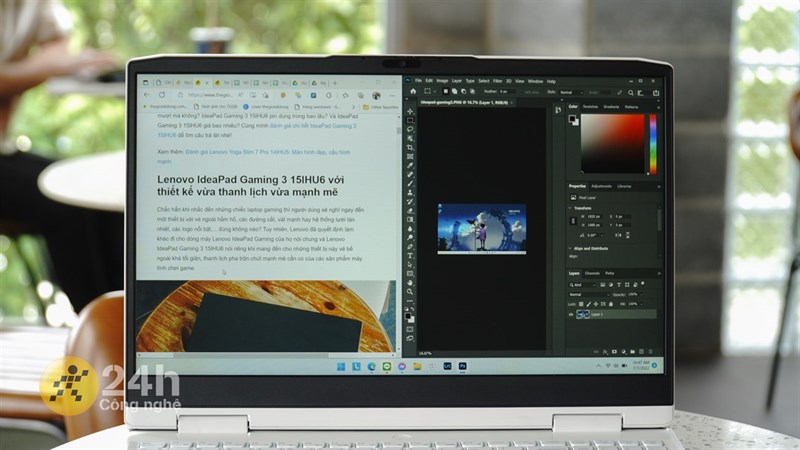
Task: Select the Blur tool
Action: (x=410, y=229)
